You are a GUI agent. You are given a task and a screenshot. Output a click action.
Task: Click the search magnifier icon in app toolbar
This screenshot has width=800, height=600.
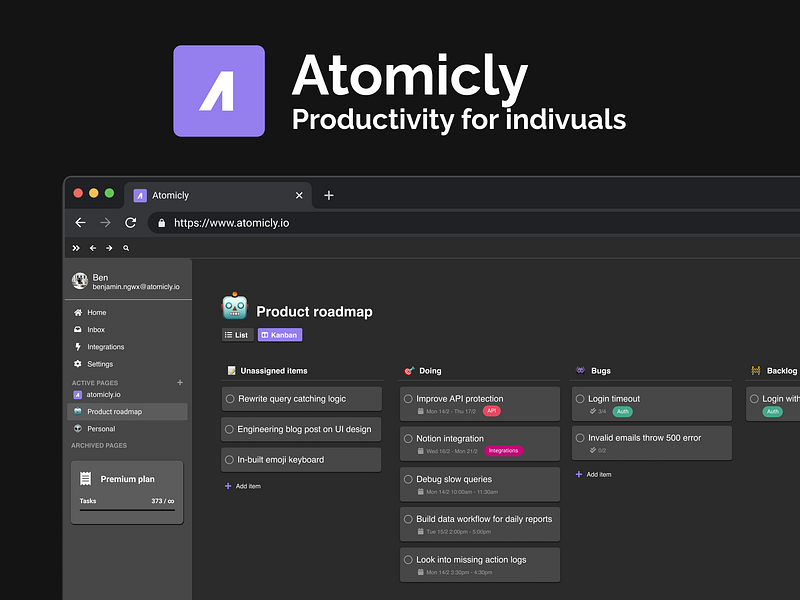pos(126,248)
